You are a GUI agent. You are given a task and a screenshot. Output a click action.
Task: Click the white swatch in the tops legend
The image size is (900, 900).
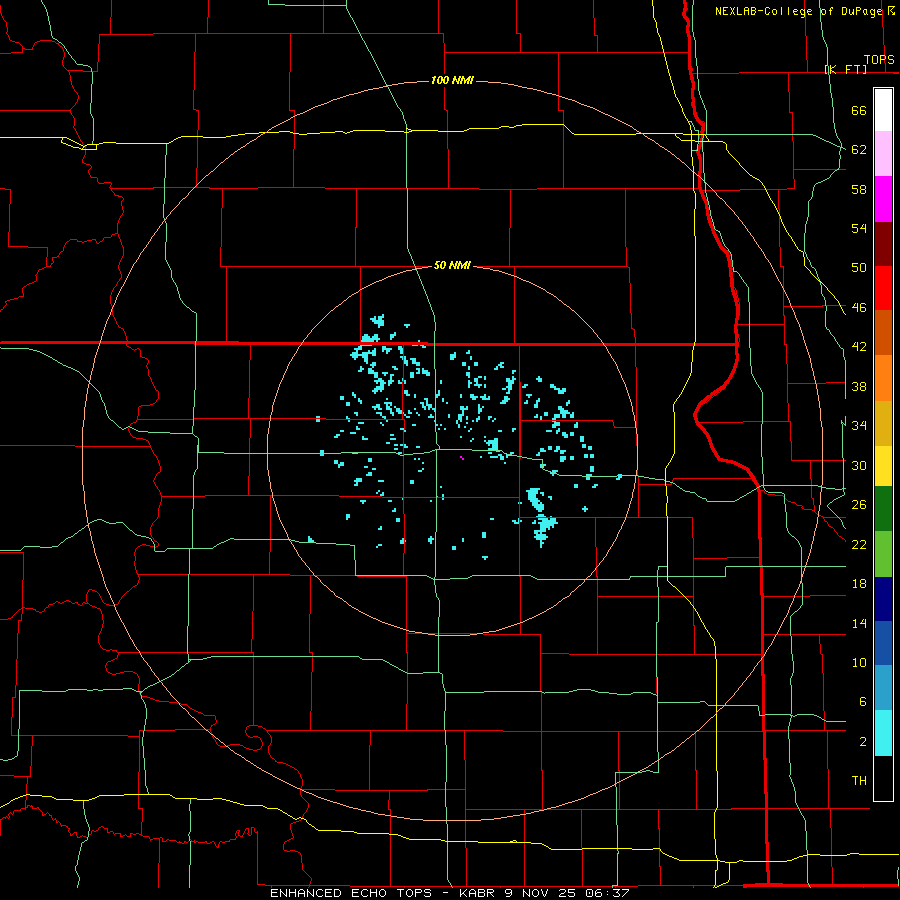[x=883, y=110]
